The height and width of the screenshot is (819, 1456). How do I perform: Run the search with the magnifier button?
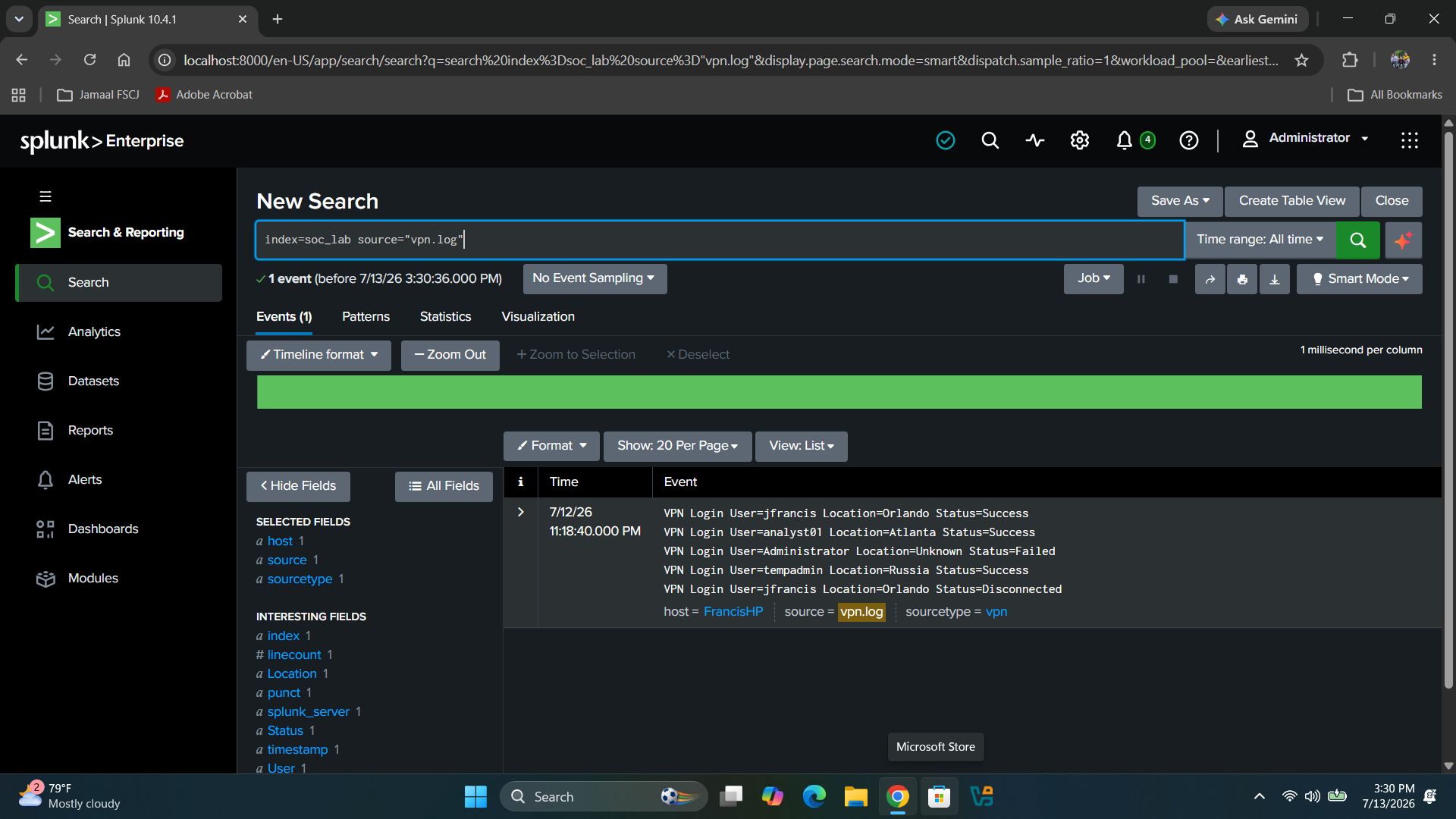pos(1357,240)
